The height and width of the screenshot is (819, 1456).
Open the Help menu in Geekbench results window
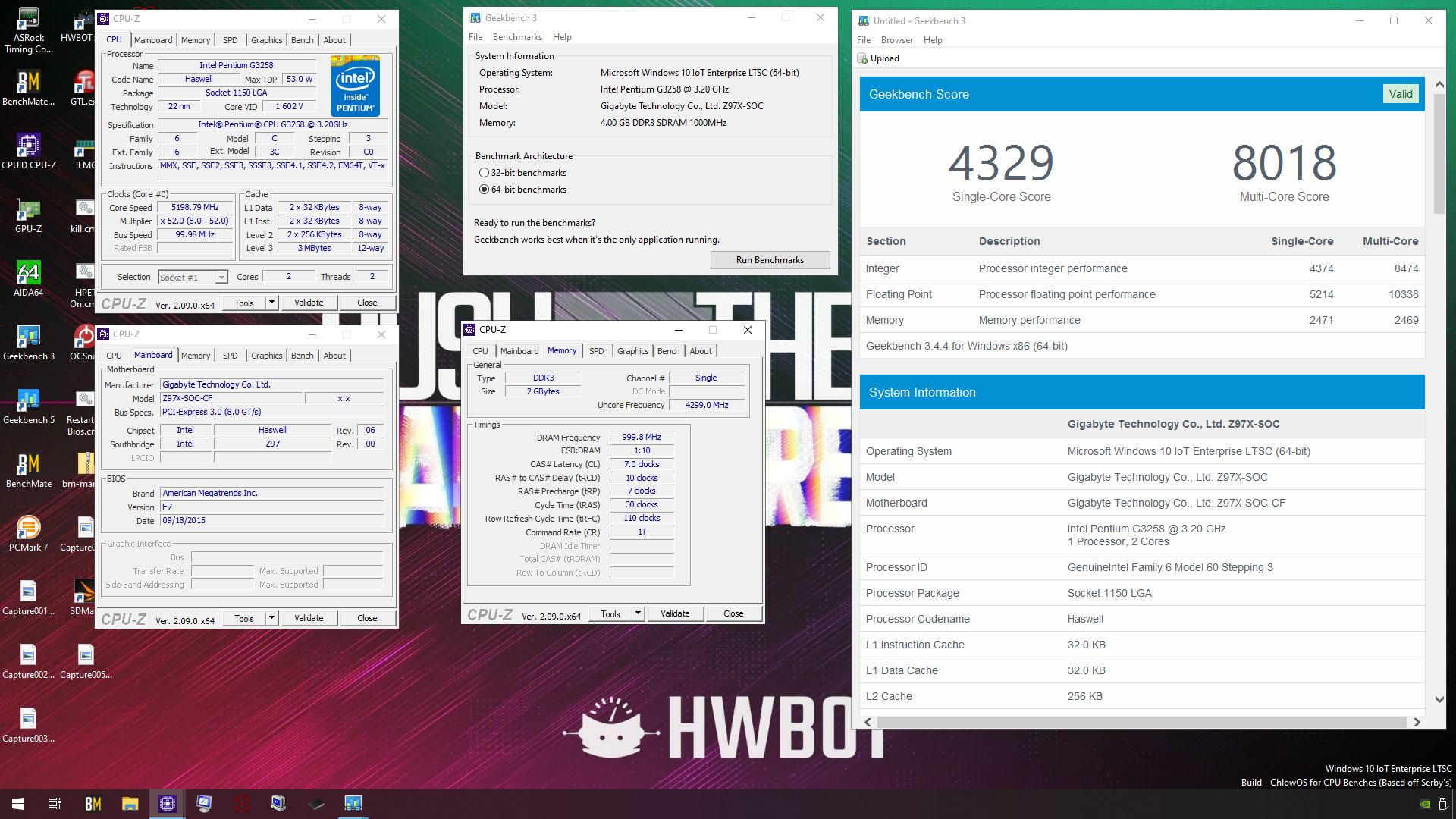click(x=933, y=40)
